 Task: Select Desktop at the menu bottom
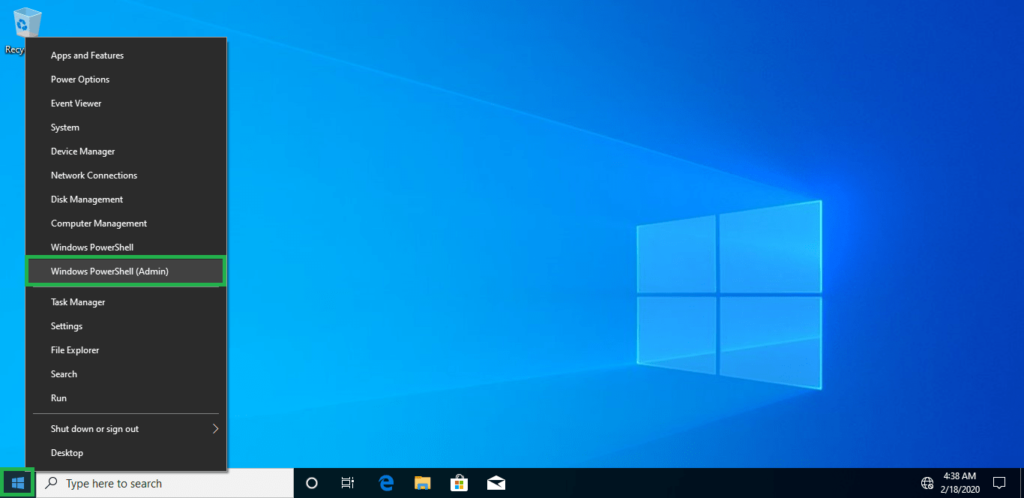(126, 452)
